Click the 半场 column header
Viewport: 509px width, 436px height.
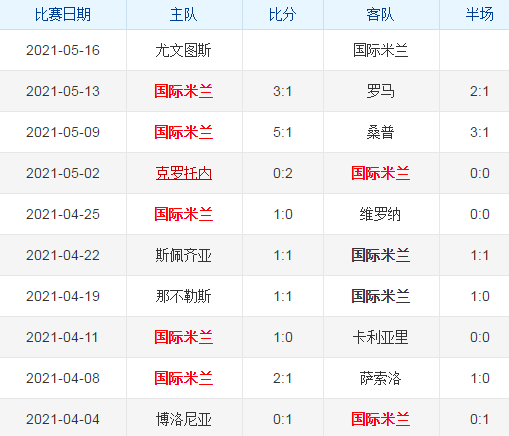click(480, 15)
